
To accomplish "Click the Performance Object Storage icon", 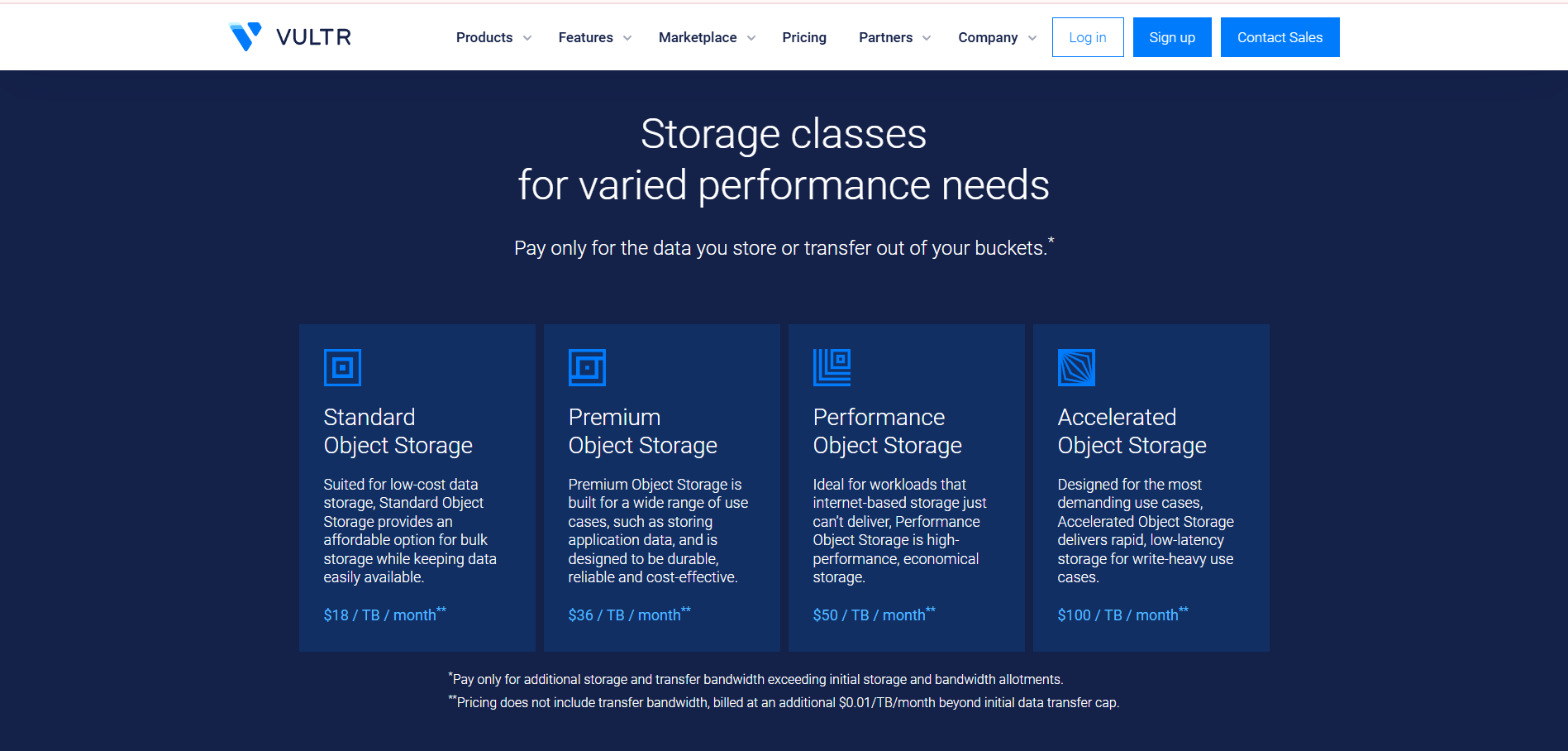I will (x=832, y=368).
